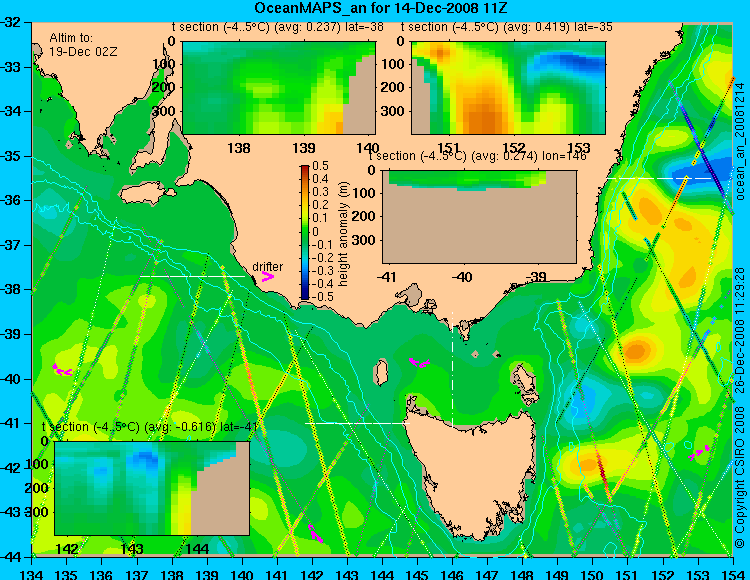
Task: Select the 'height anomaly (m)' label
Action: tap(343, 234)
